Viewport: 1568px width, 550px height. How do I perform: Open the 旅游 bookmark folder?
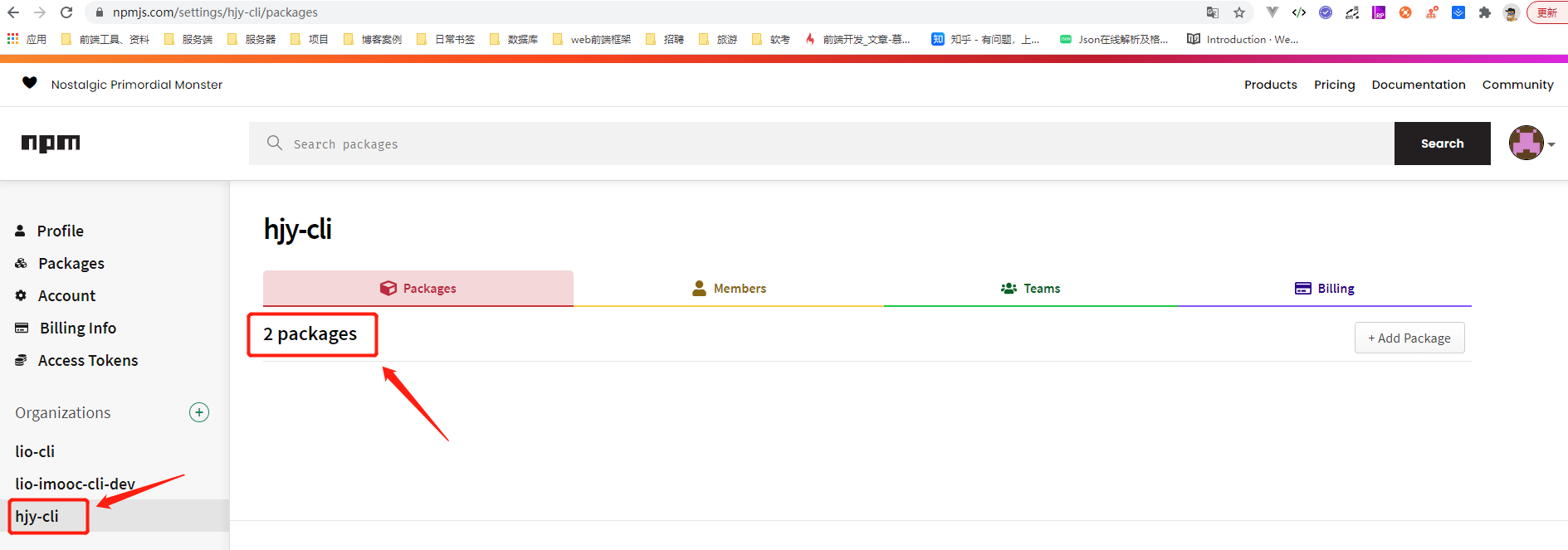click(x=718, y=39)
